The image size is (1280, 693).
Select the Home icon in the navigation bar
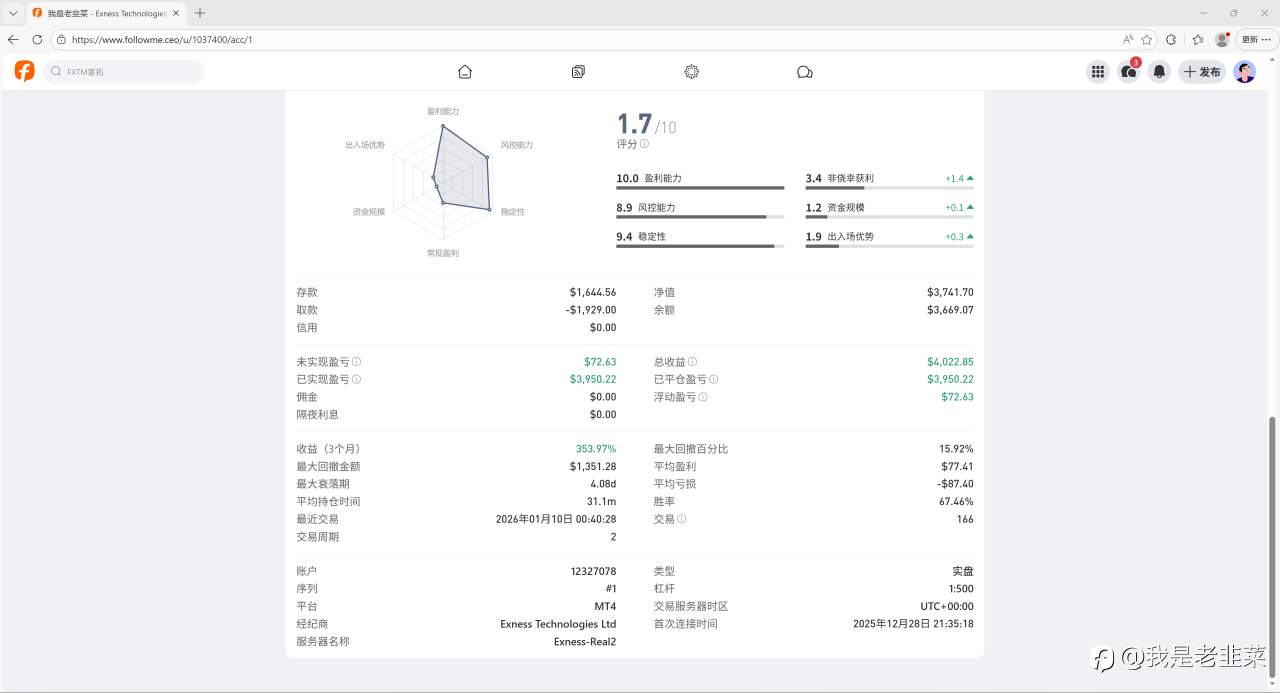pos(464,71)
